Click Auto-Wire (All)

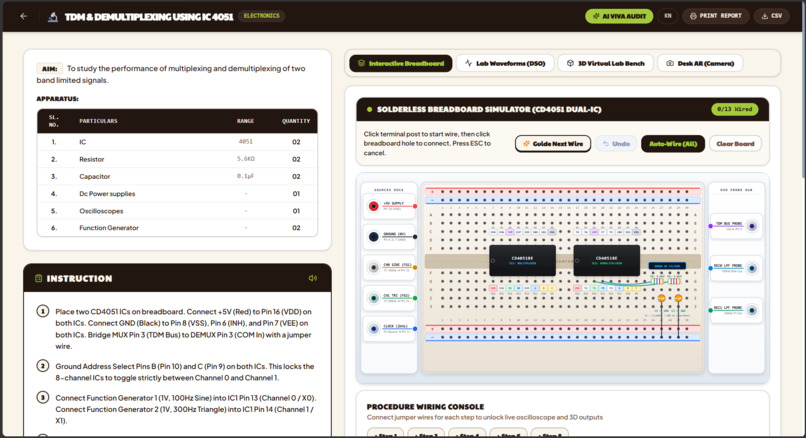[673, 143]
